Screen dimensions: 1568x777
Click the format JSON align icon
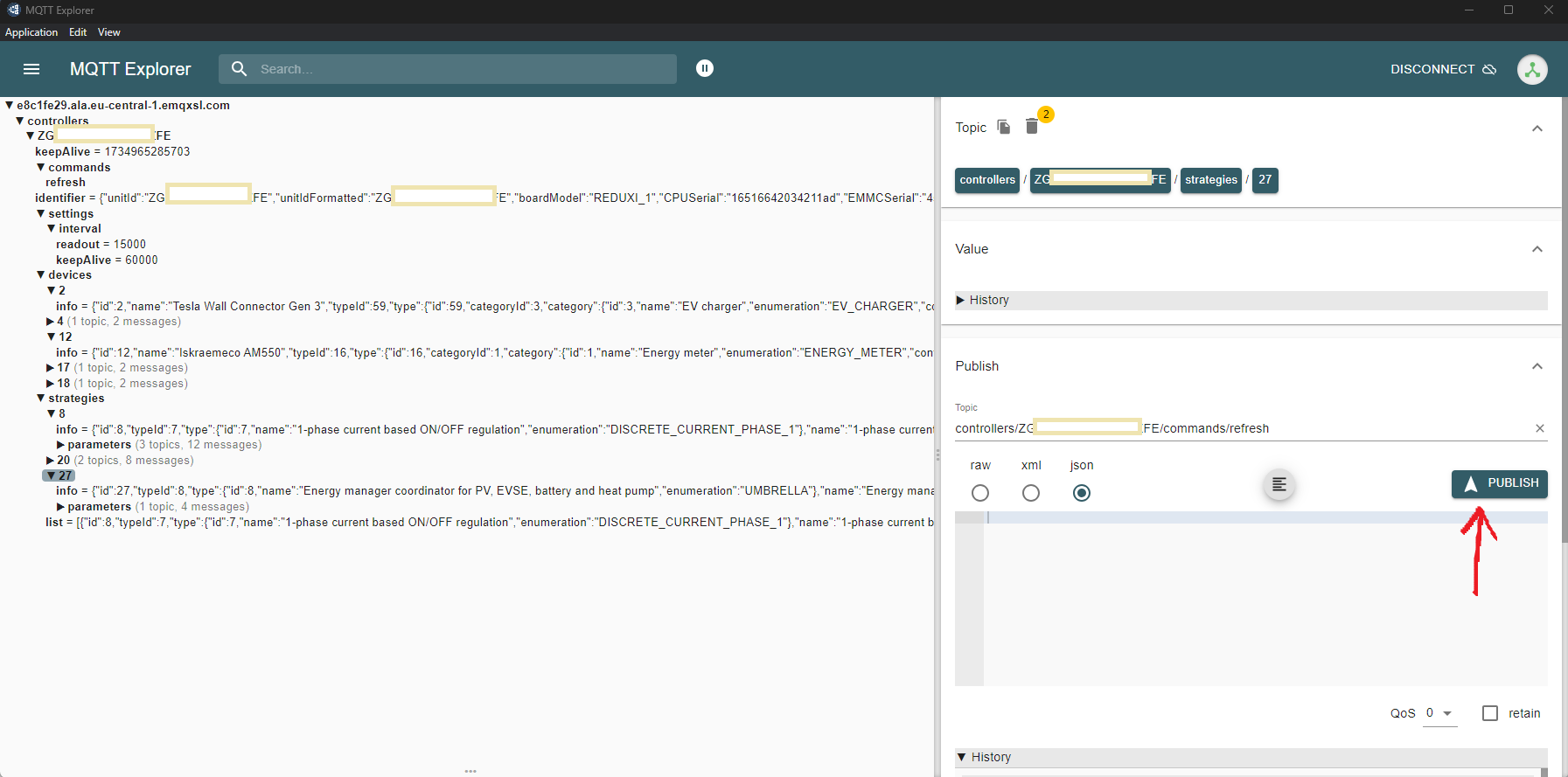click(1279, 485)
